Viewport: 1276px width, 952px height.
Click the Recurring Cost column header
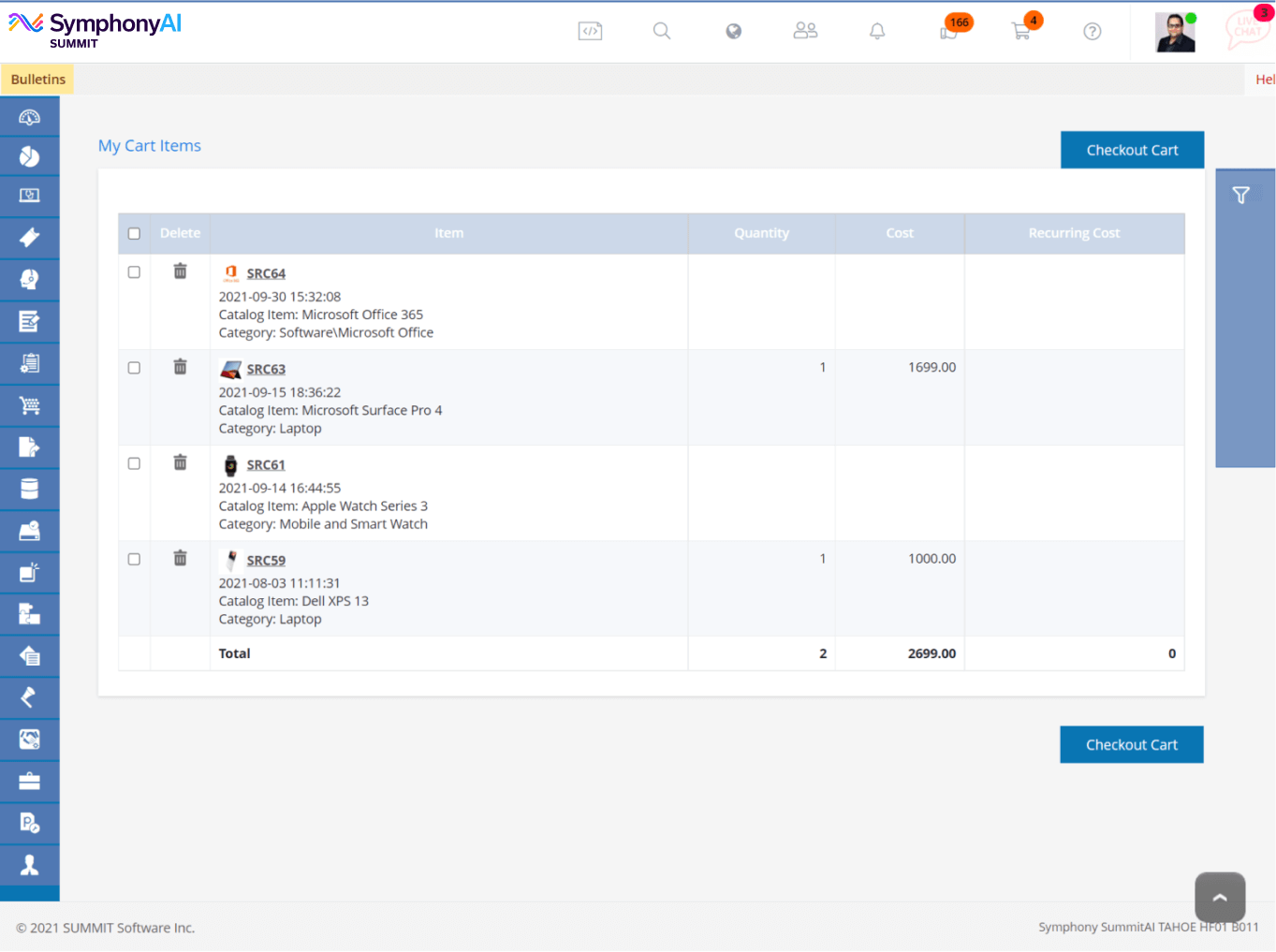pyautogui.click(x=1074, y=233)
